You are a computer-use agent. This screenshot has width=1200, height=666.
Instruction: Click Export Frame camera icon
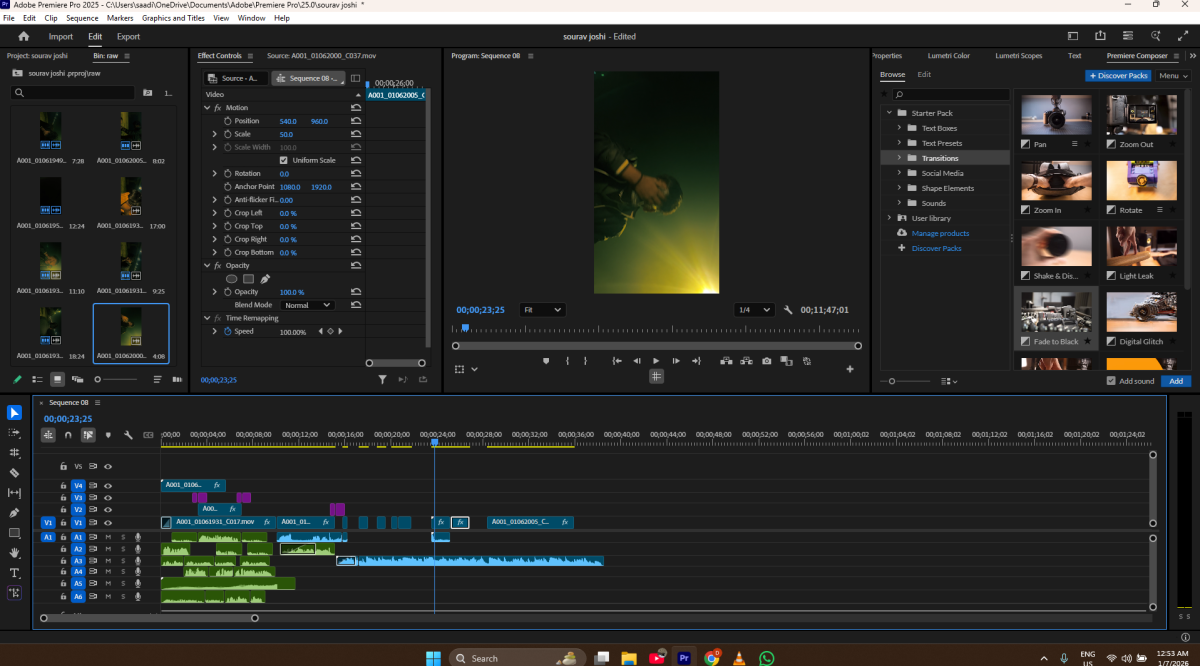coord(766,361)
